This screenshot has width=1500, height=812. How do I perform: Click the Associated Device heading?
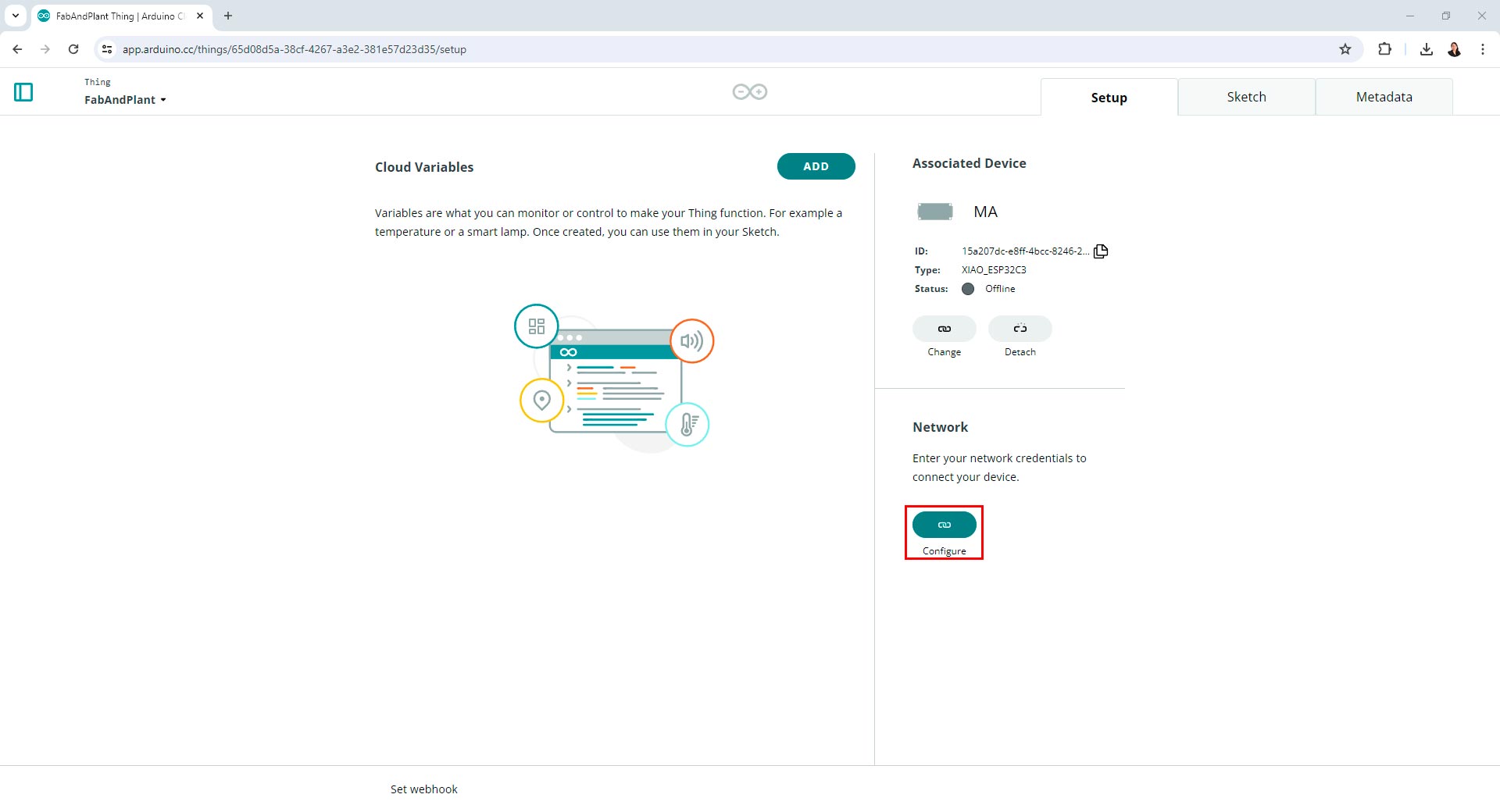coord(969,163)
